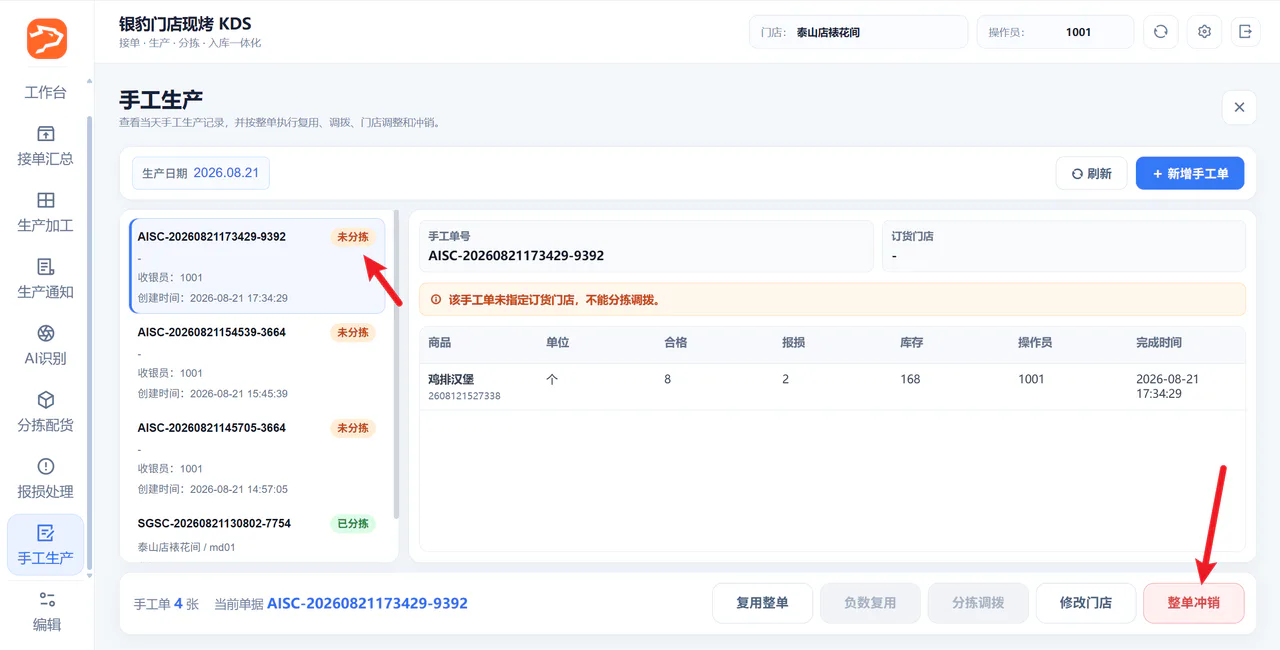Select order SGSC-20260821130802-7754 in the list

tap(257, 534)
